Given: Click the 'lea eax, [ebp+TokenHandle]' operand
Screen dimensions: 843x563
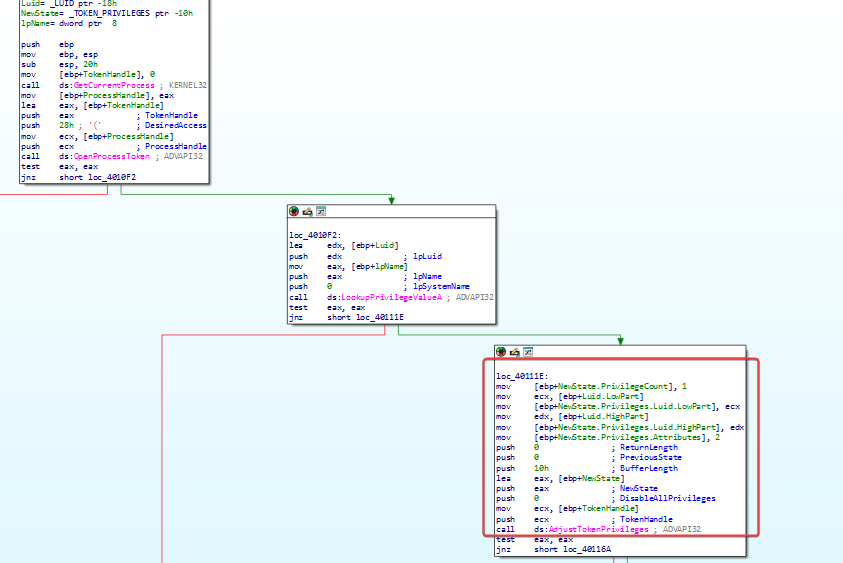Looking at the screenshot, I should (x=111, y=105).
